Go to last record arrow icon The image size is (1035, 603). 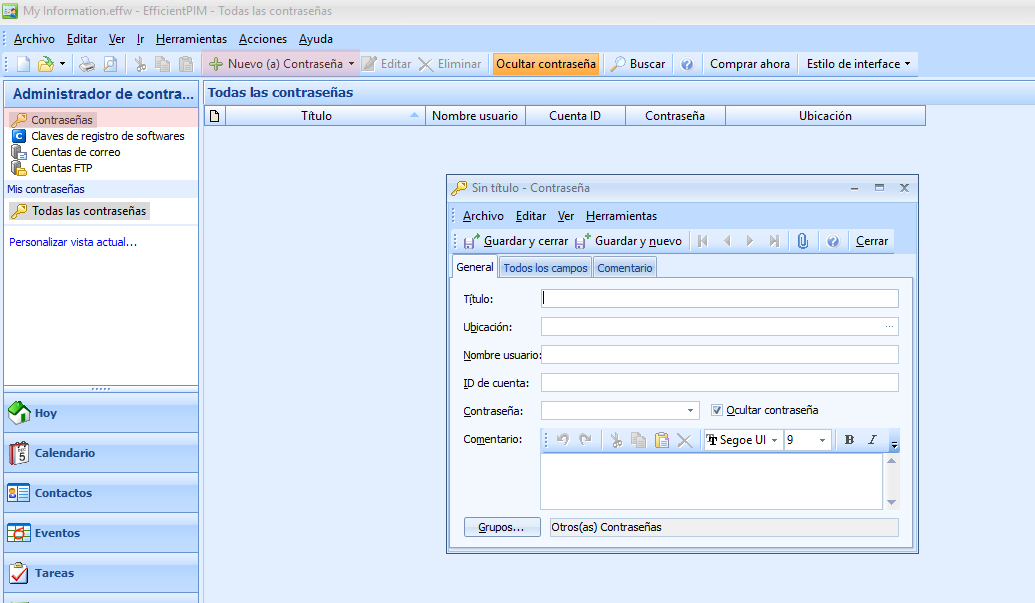(774, 241)
